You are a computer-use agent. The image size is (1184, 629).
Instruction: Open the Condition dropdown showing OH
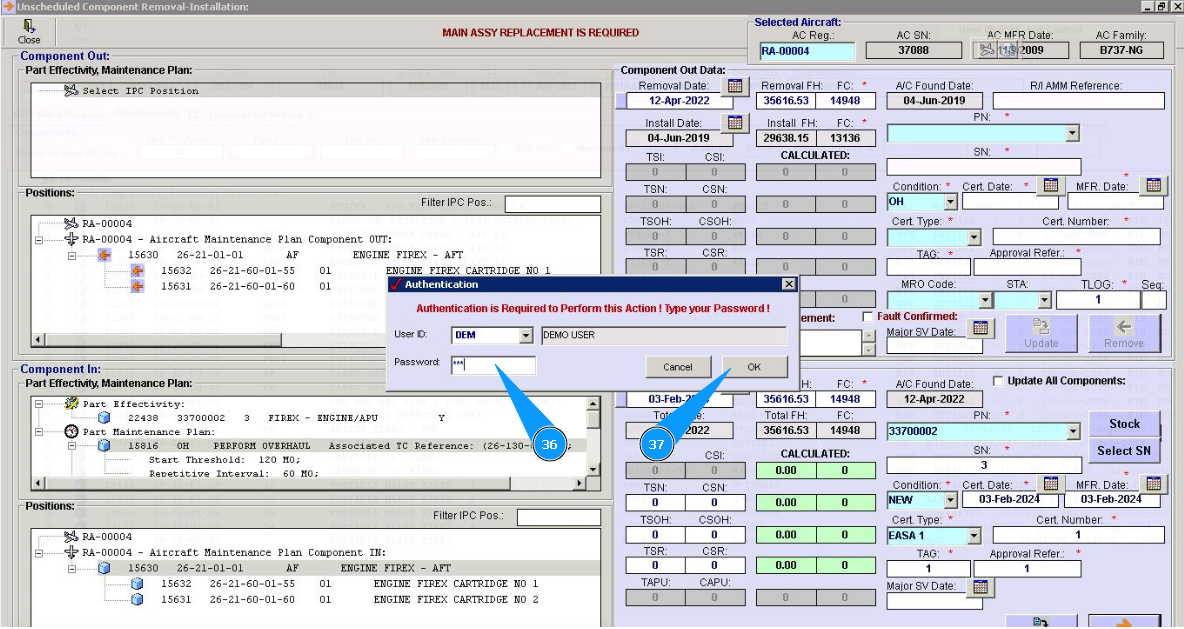point(951,202)
